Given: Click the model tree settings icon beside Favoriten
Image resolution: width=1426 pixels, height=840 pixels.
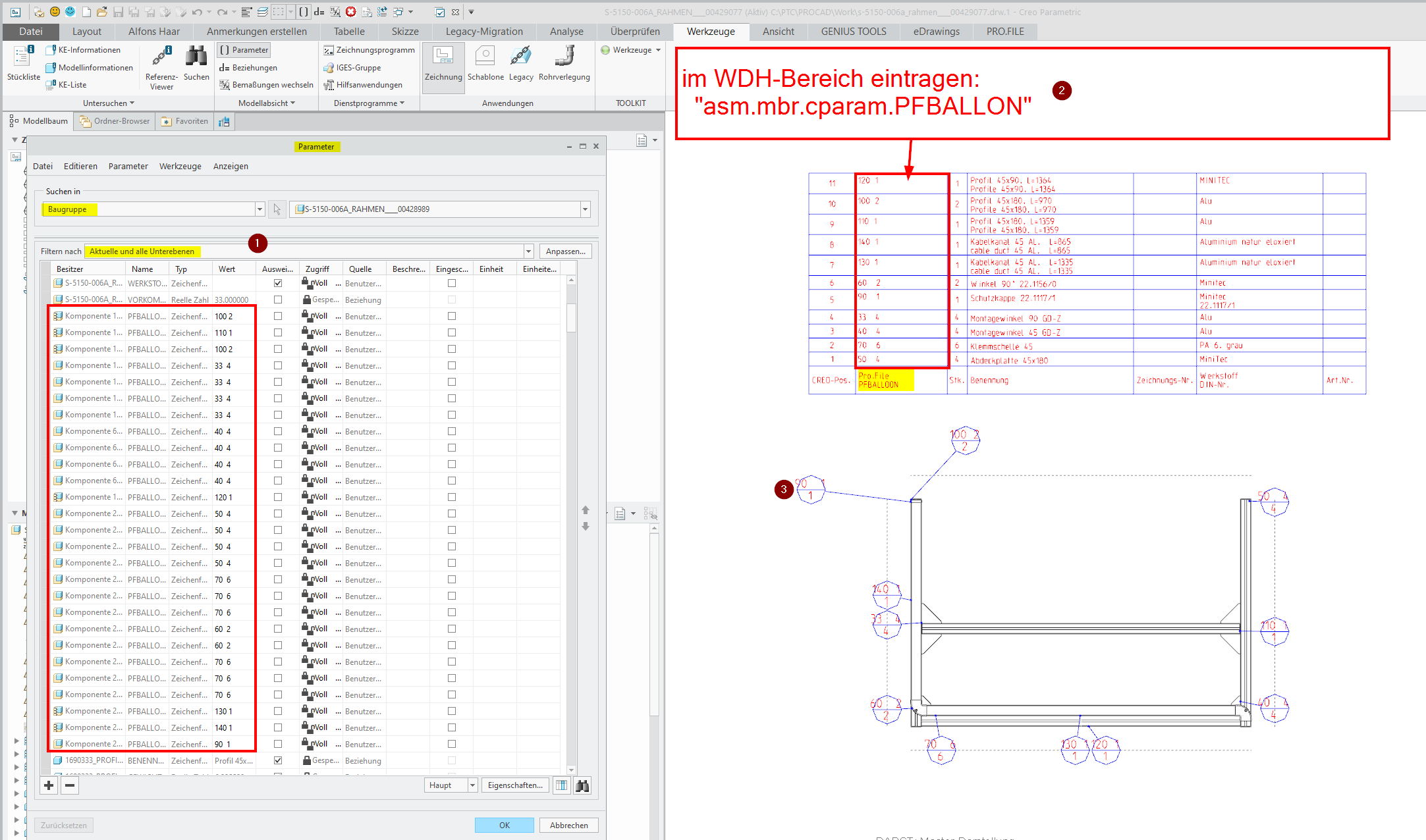Looking at the screenshot, I should tap(224, 121).
